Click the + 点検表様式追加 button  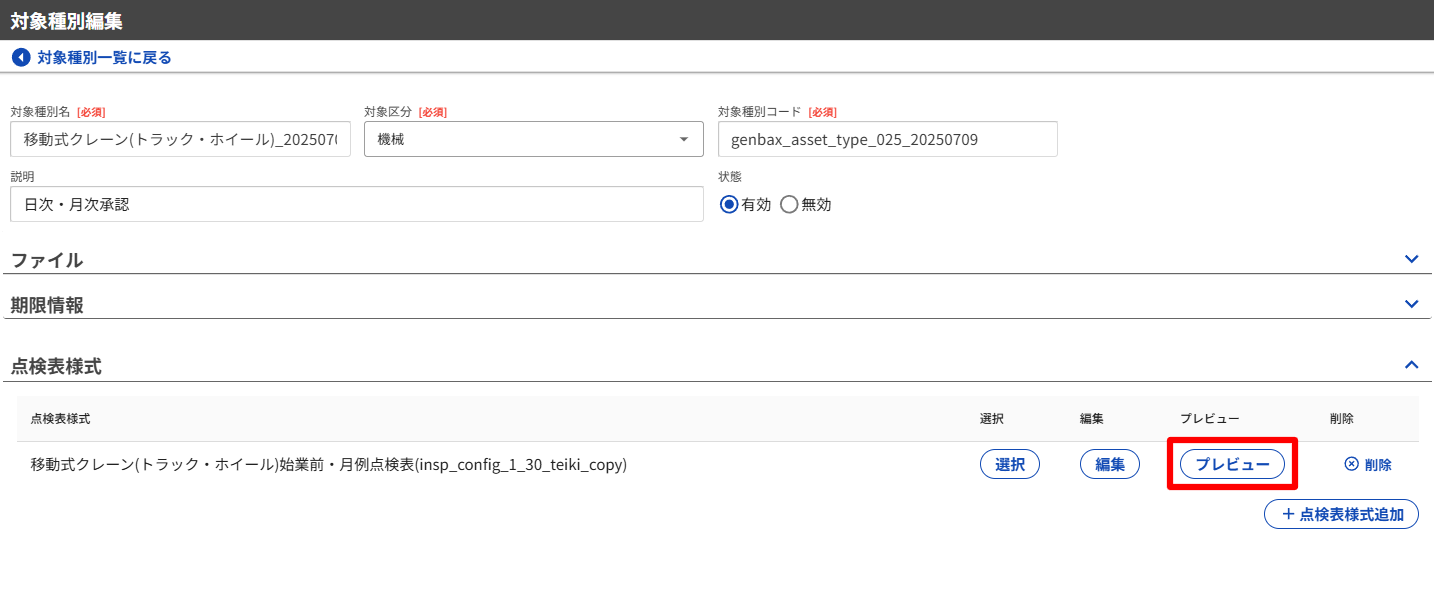(1341, 515)
